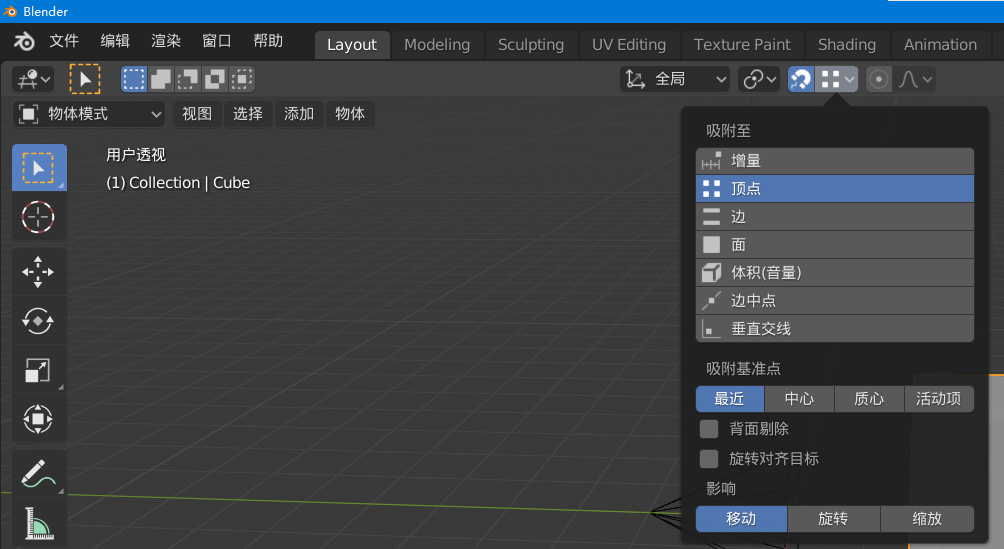The height and width of the screenshot is (549, 1004).
Task: Choose the invert selection mode icon
Action: [215, 79]
